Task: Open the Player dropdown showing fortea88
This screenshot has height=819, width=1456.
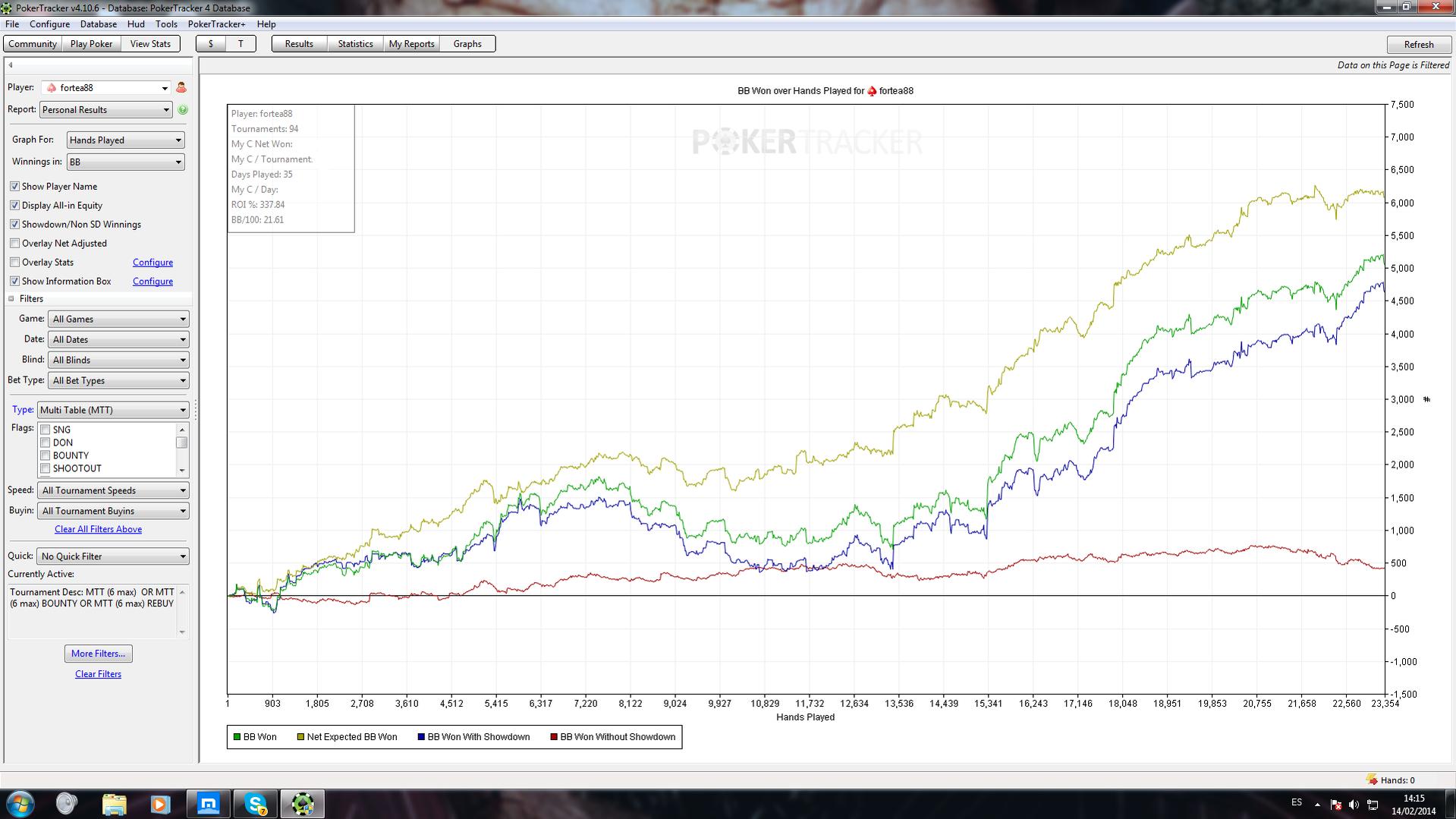Action: point(105,87)
